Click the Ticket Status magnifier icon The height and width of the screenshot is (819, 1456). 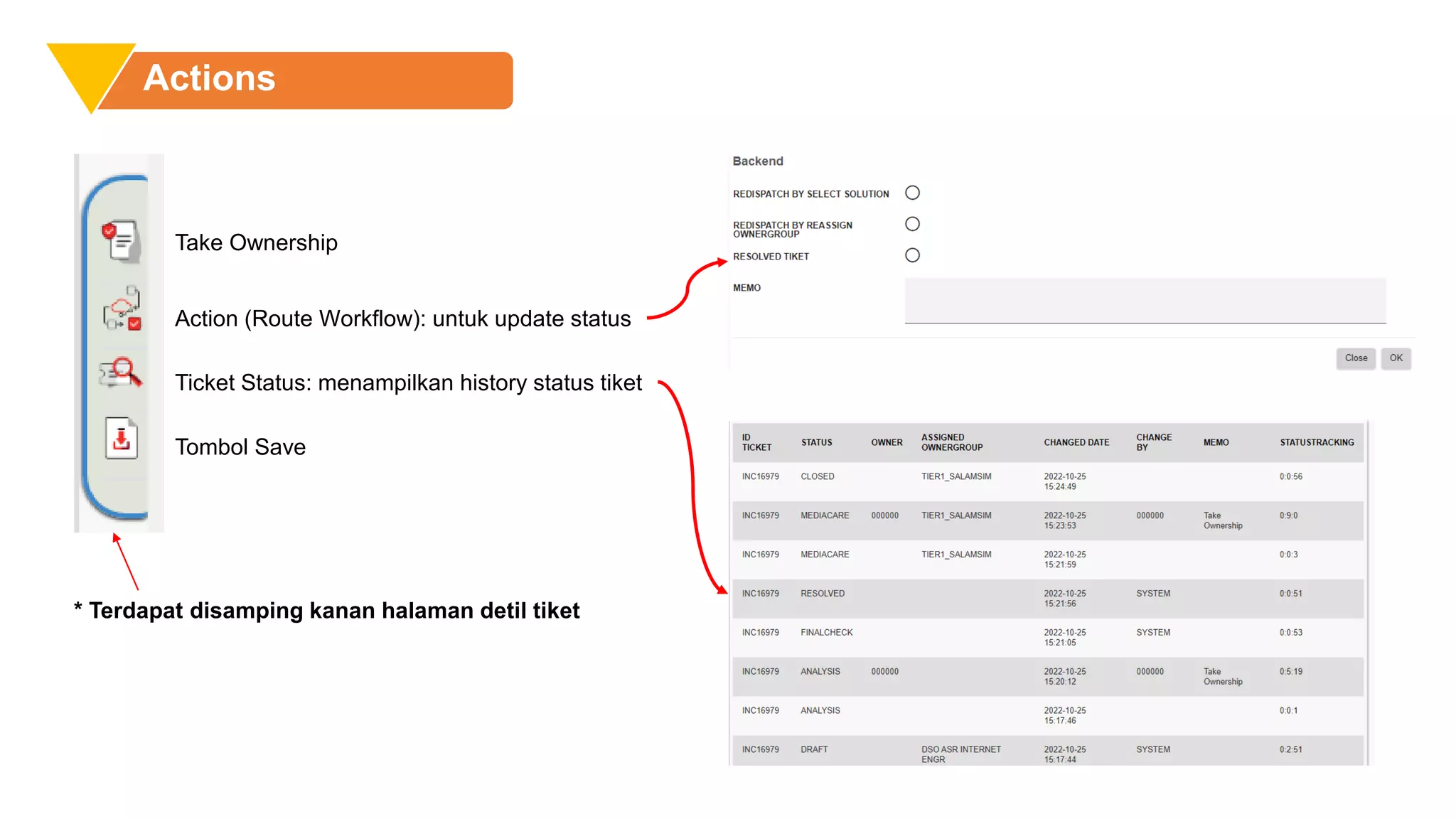click(121, 372)
